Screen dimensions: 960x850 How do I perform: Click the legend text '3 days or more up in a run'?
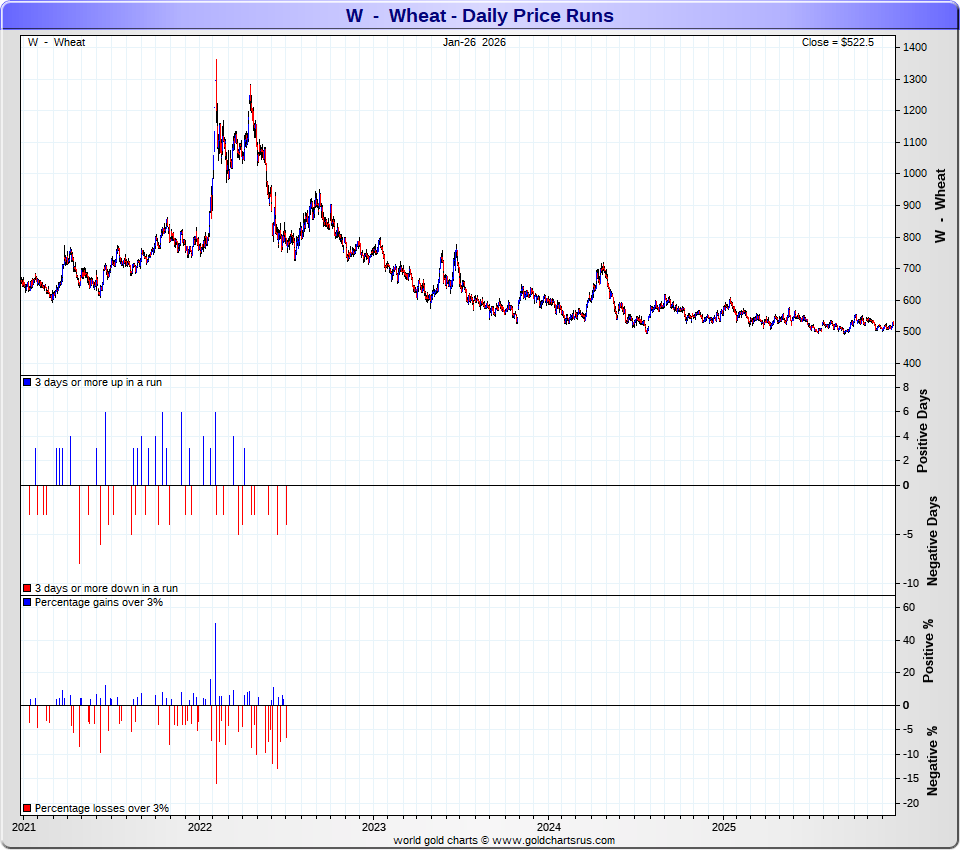point(99,382)
